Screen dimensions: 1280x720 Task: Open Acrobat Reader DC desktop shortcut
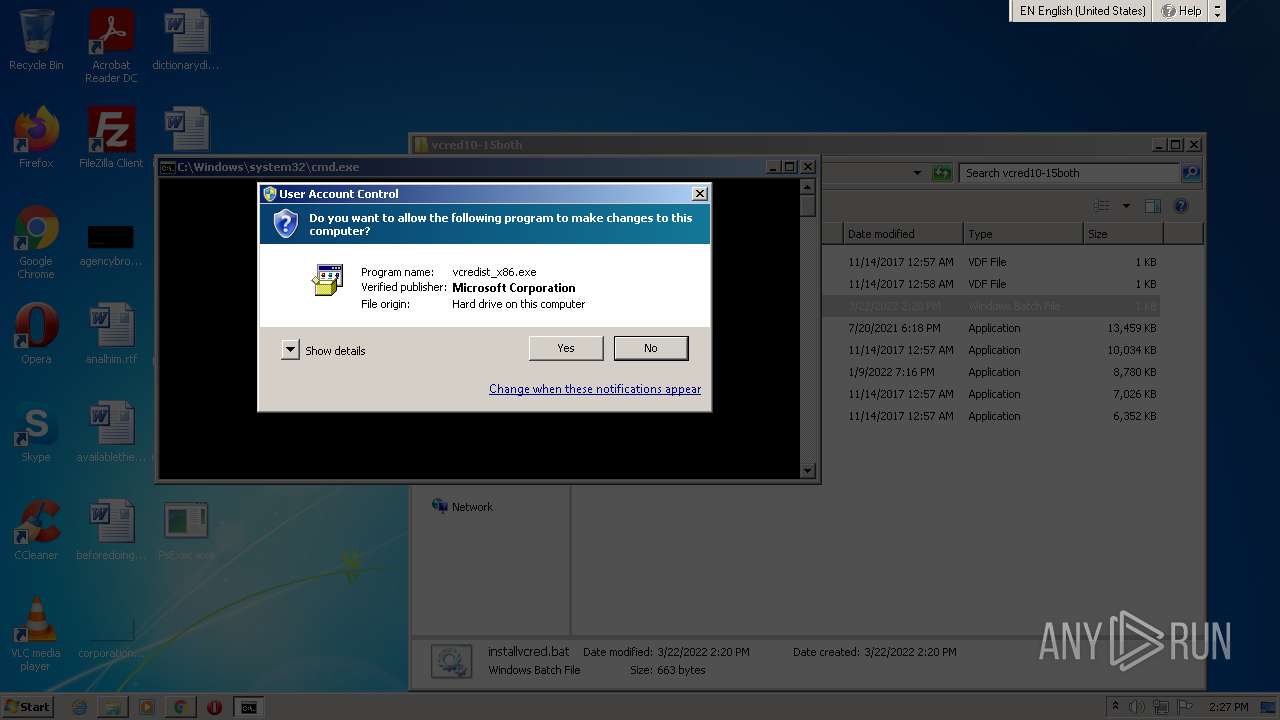[x=111, y=46]
